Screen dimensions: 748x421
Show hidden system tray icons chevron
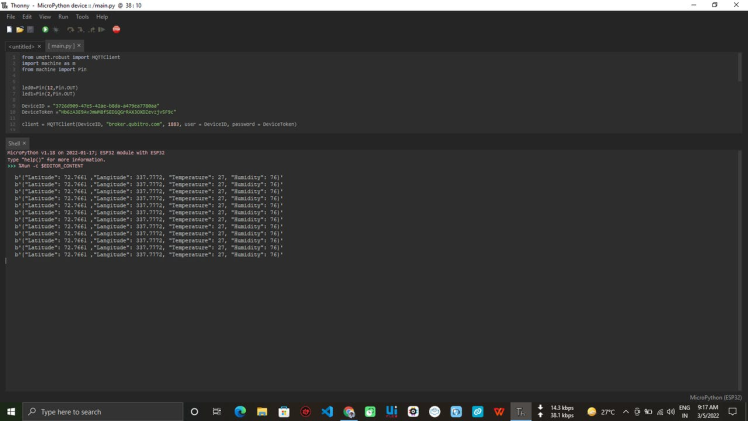point(625,412)
